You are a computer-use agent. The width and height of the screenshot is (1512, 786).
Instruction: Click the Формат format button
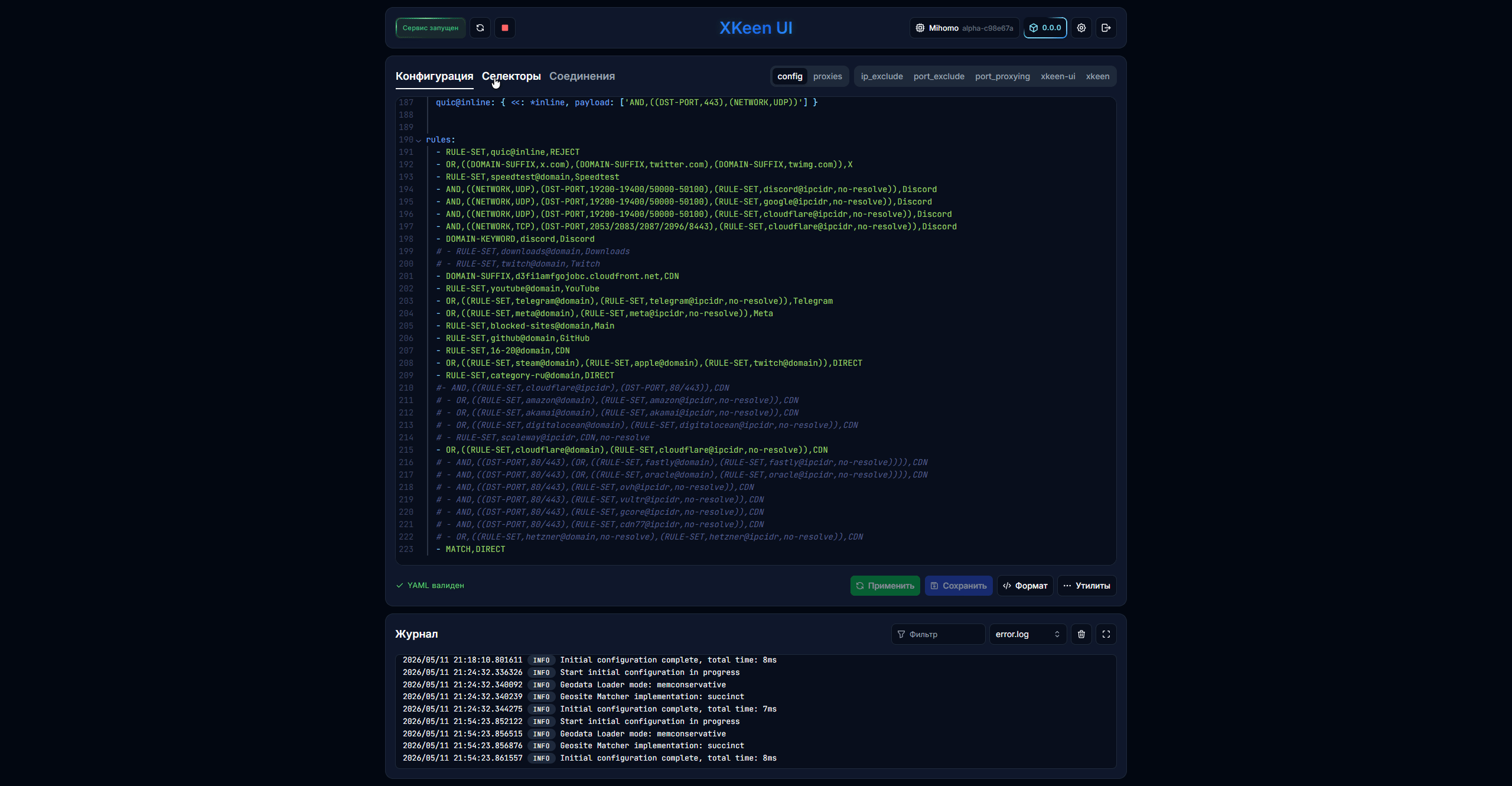(x=1025, y=586)
